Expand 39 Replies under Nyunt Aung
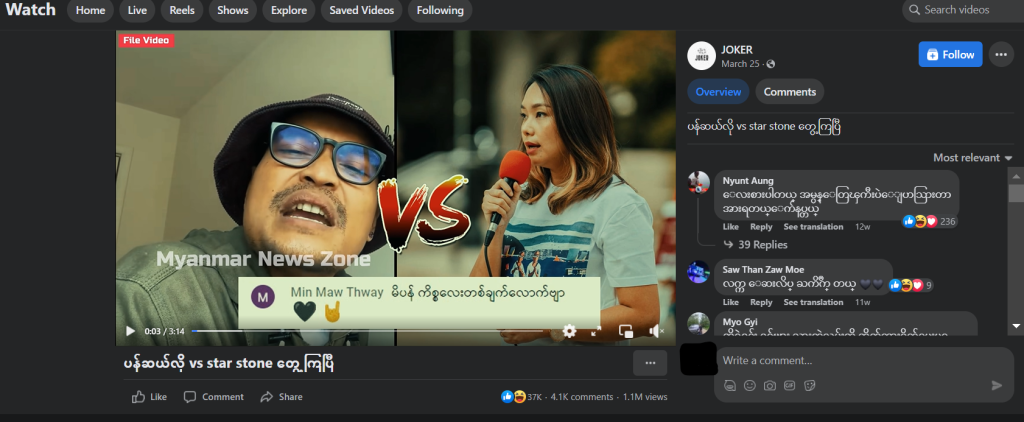Image resolution: width=1024 pixels, height=422 pixels. (x=761, y=245)
